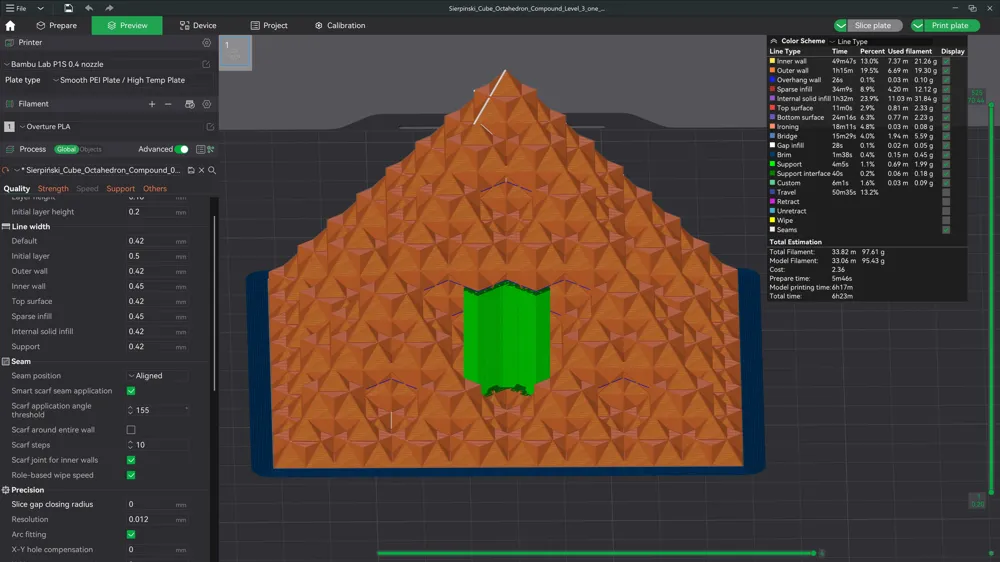This screenshot has width=1000, height=562.
Task: Open the Strength settings tab
Action: point(53,188)
